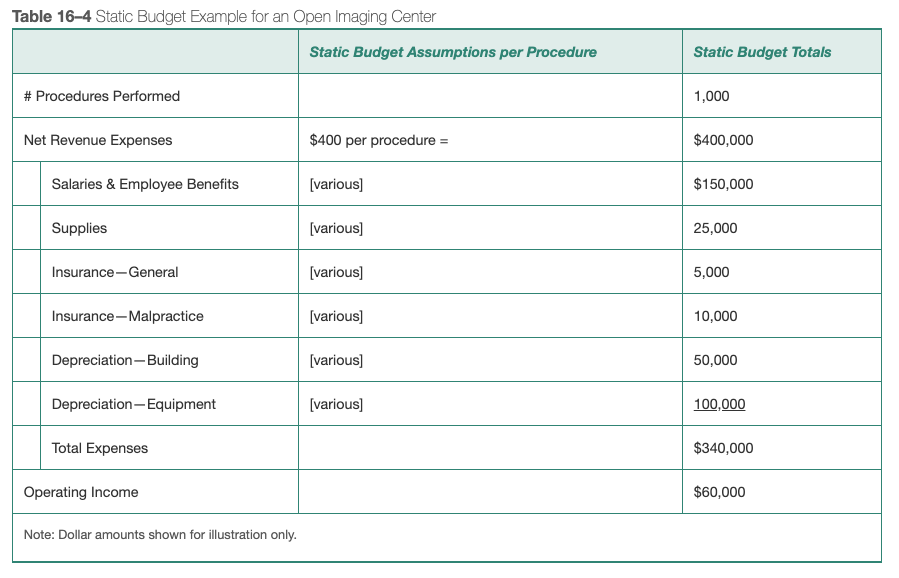Select the underlined 100,000 equipment depreciation value
This screenshot has height=578, width=899.
tap(720, 404)
